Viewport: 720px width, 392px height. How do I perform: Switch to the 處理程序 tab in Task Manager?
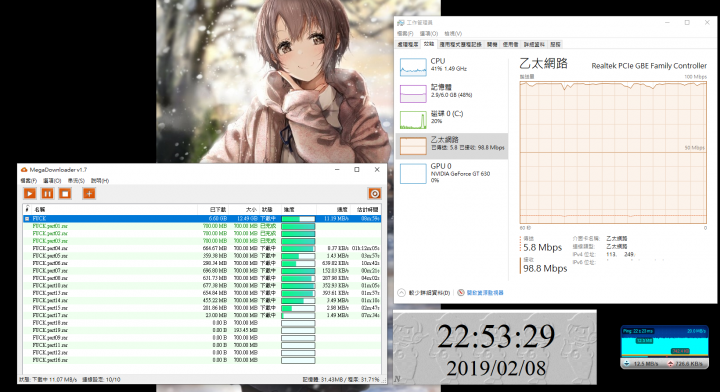coord(408,45)
